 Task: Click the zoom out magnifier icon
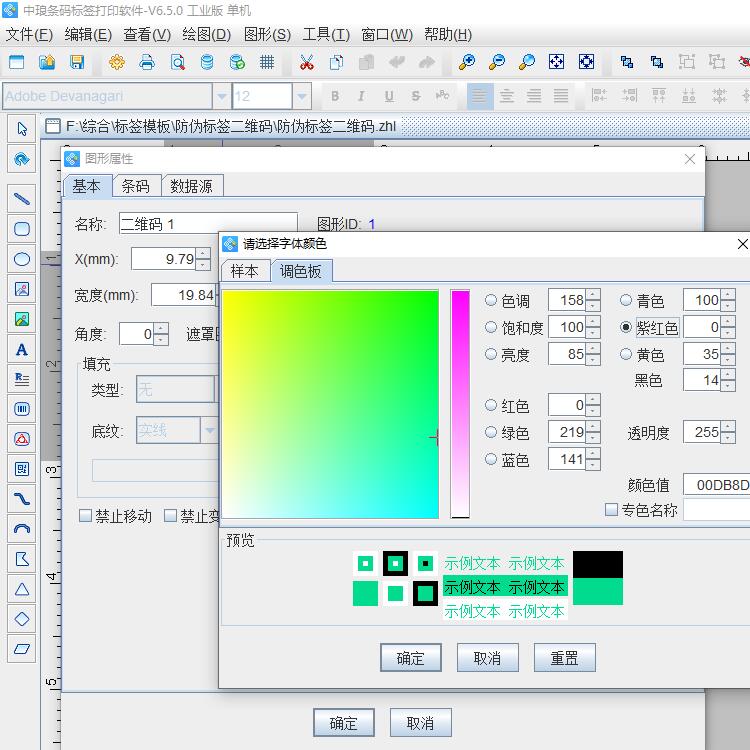[x=496, y=62]
